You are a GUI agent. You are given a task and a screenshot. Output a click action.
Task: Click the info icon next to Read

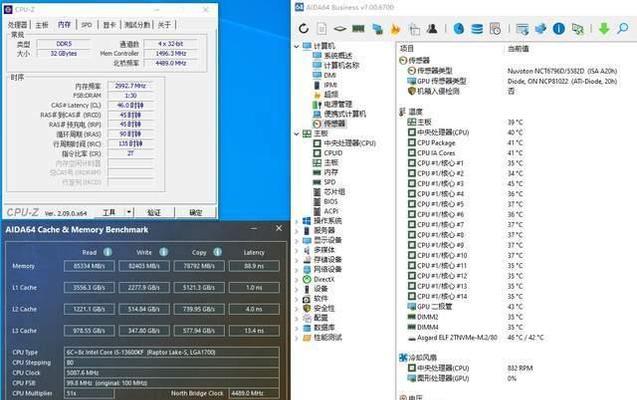pos(108,252)
